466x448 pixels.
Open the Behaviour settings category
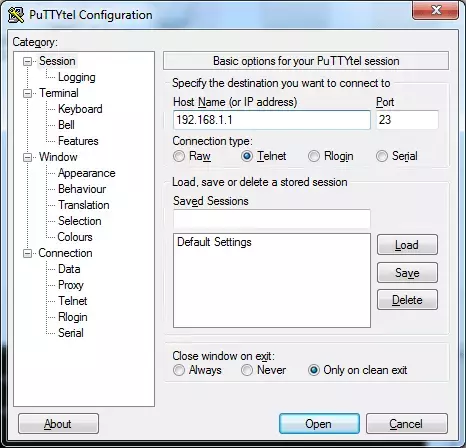pyautogui.click(x=82, y=189)
